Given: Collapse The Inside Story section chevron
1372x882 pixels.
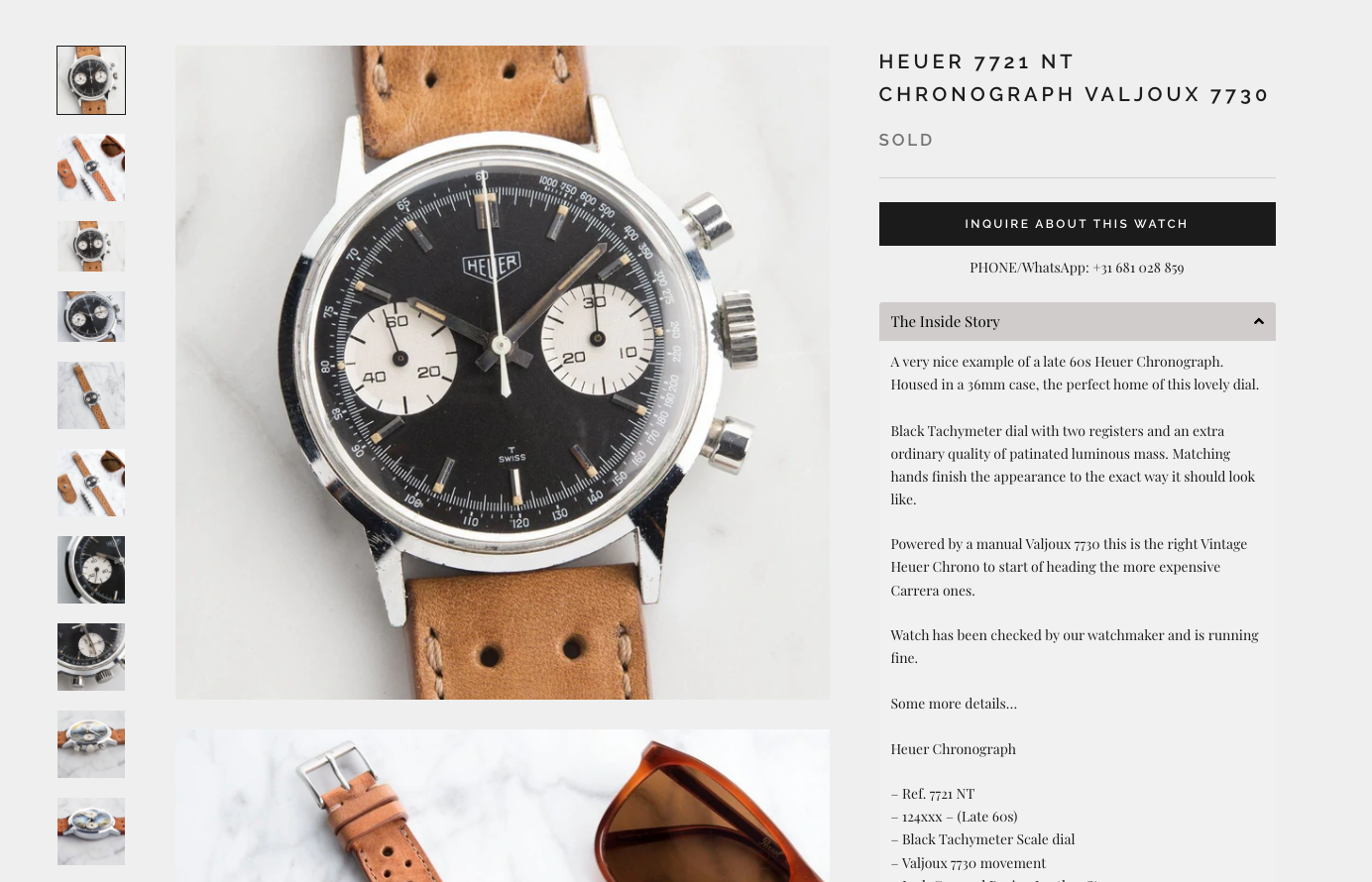Looking at the screenshot, I should click(1258, 321).
